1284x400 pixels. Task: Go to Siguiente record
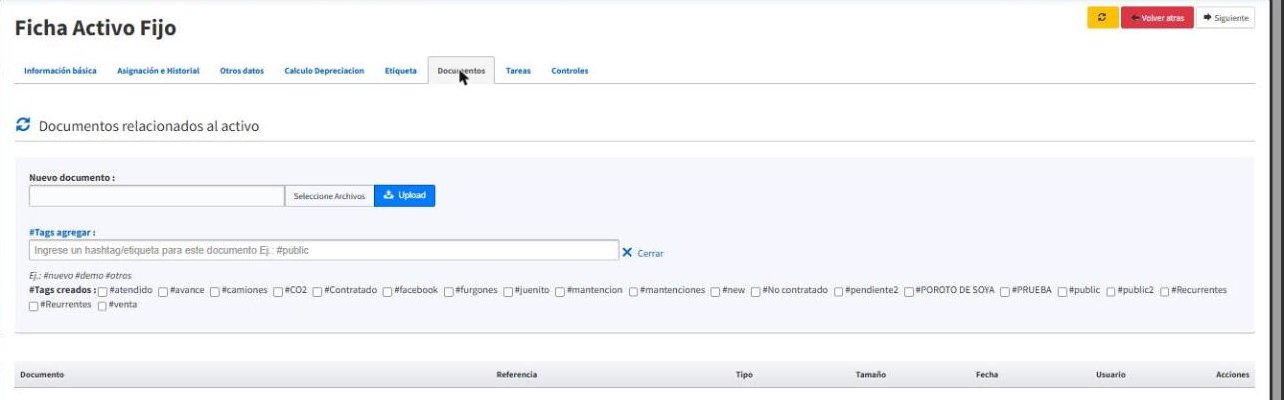point(1225,18)
